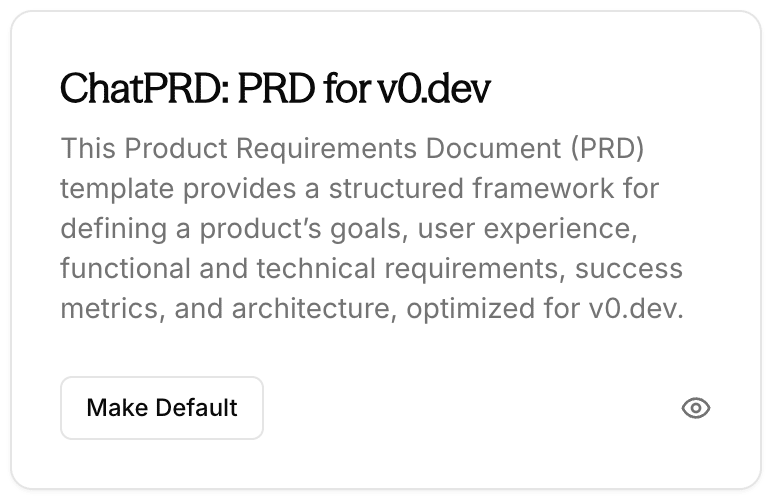Viewport: 772px width, 498px height.
Task: Click "metrics, and architecture" description text
Action: [x=229, y=309]
